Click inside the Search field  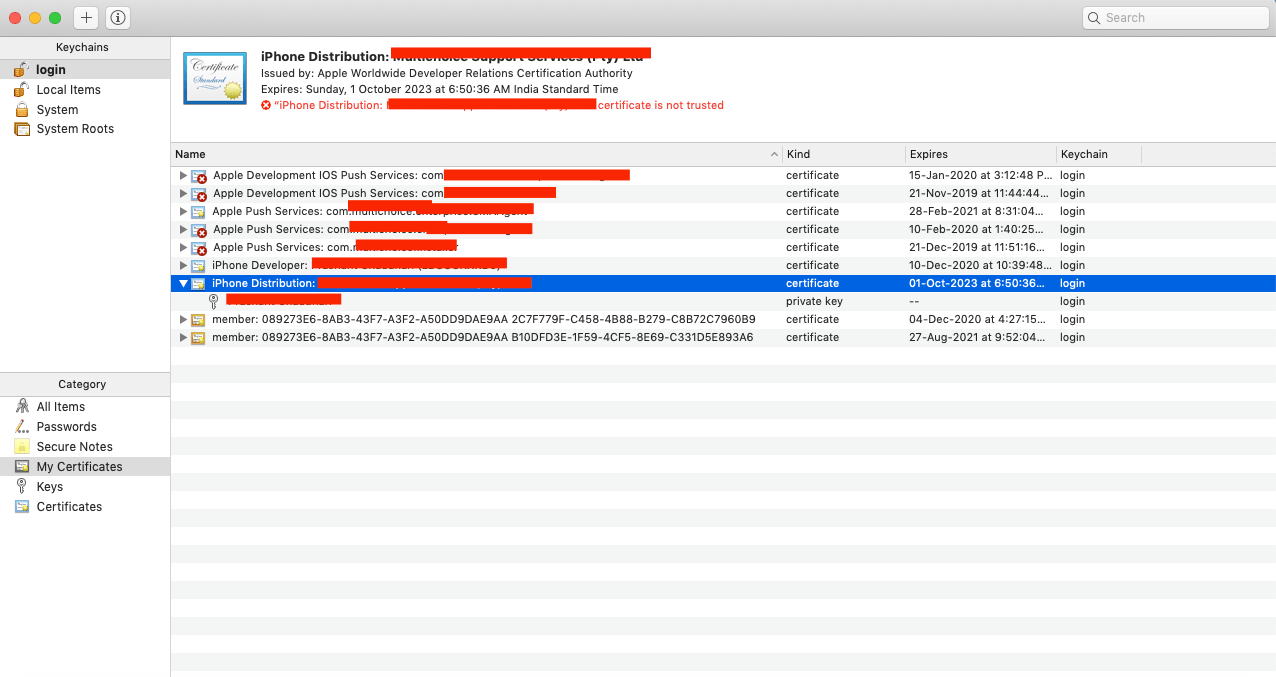tap(1175, 17)
